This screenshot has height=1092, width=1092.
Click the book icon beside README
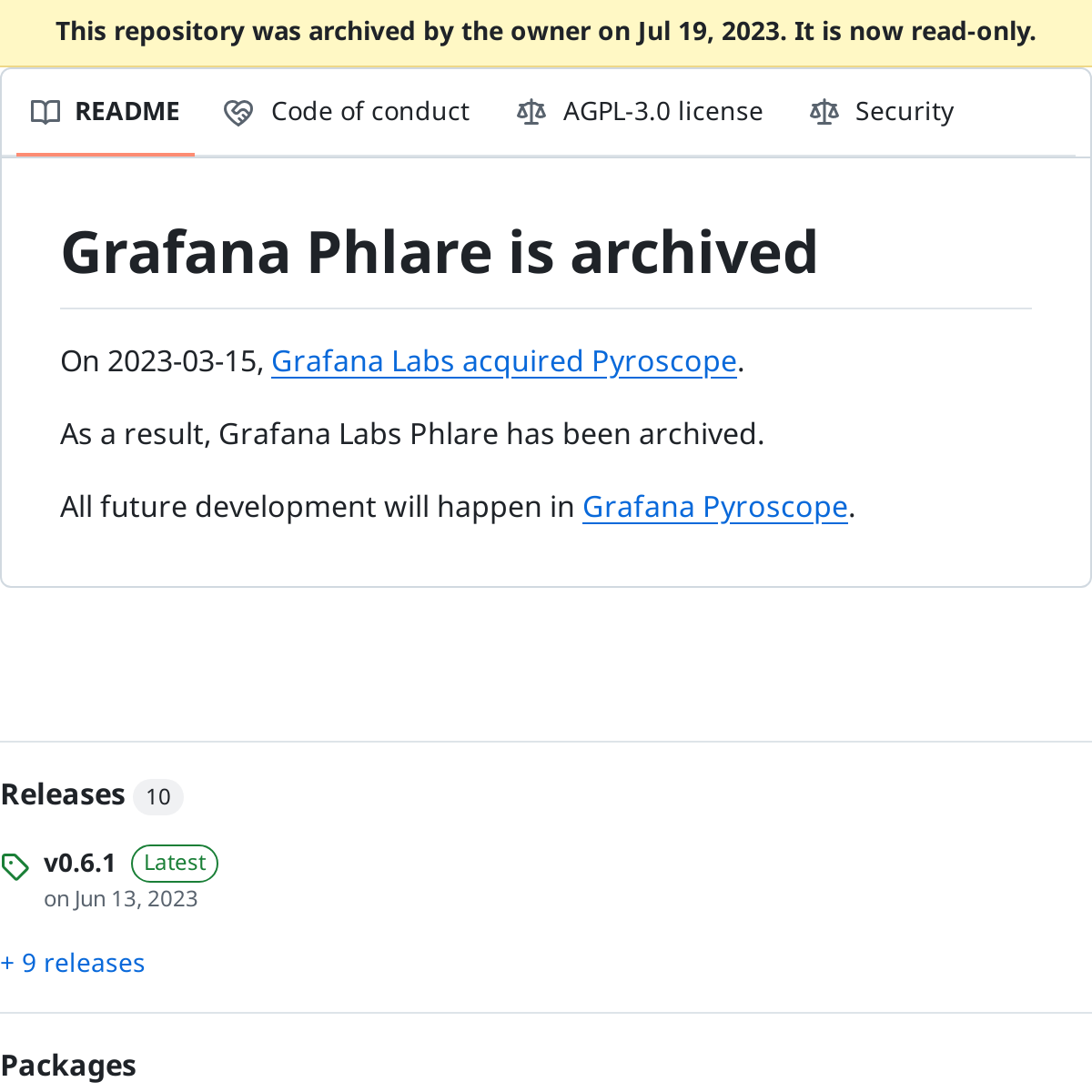(x=45, y=112)
